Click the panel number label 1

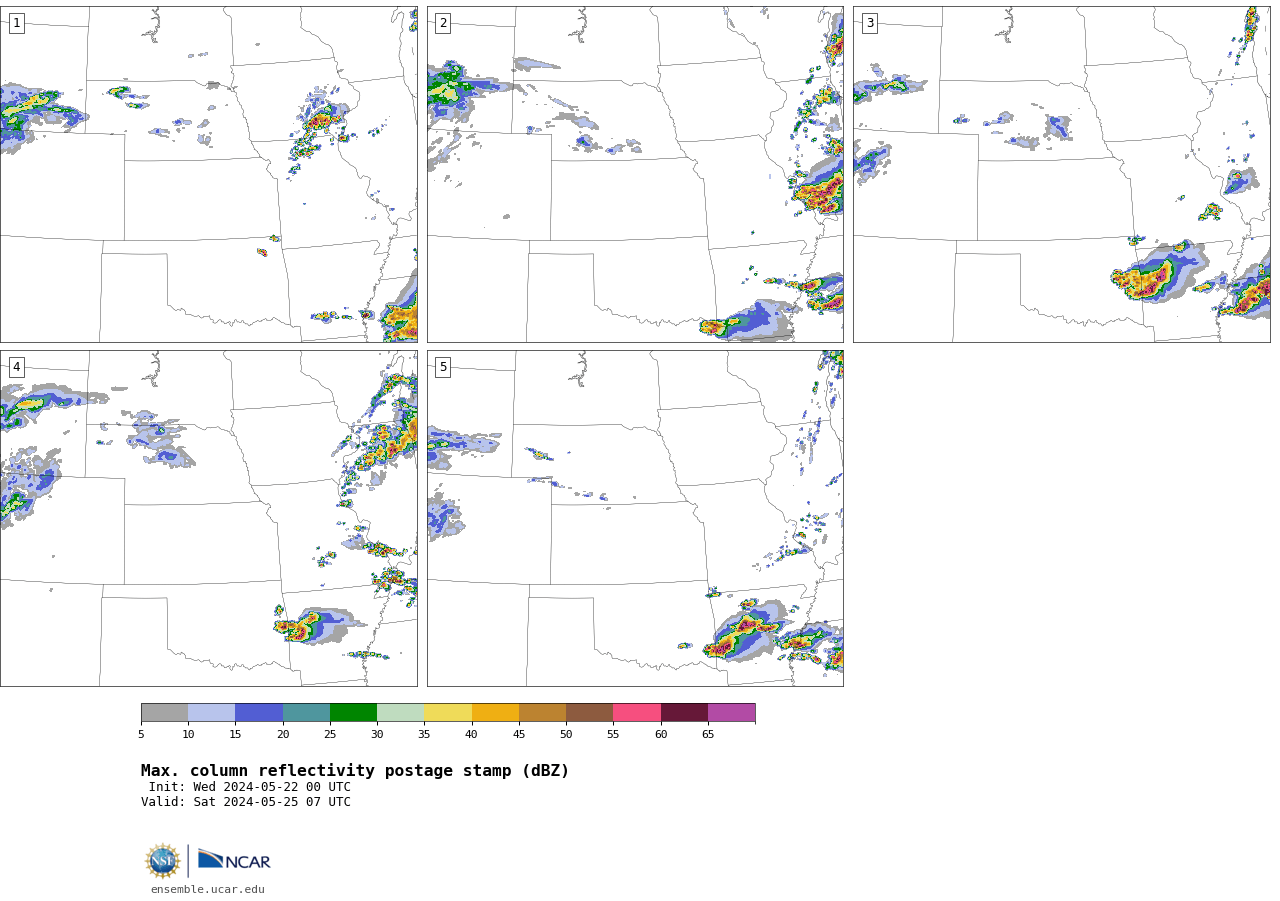16,23
